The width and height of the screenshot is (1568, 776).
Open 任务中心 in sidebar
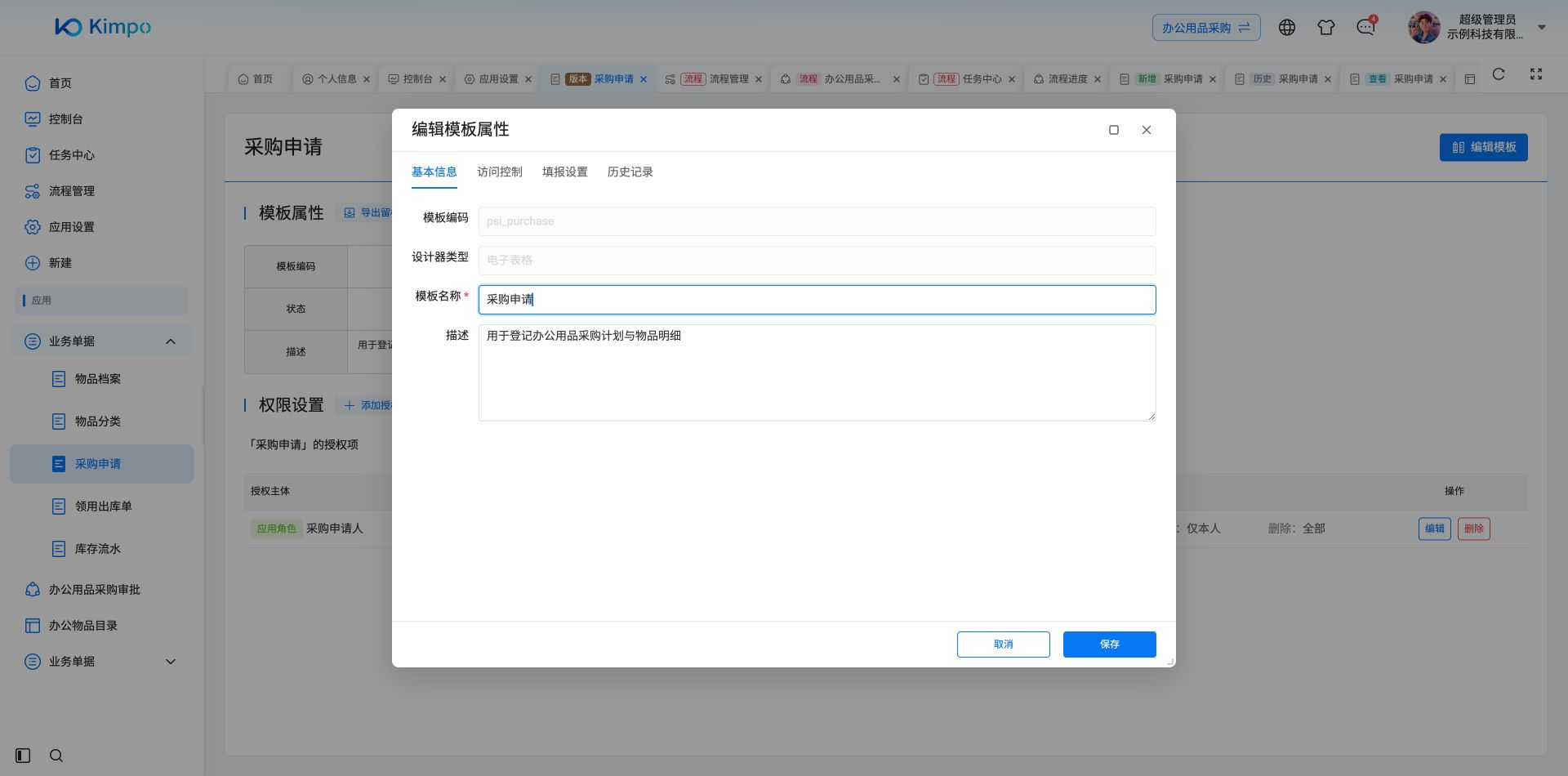pyautogui.click(x=101, y=155)
